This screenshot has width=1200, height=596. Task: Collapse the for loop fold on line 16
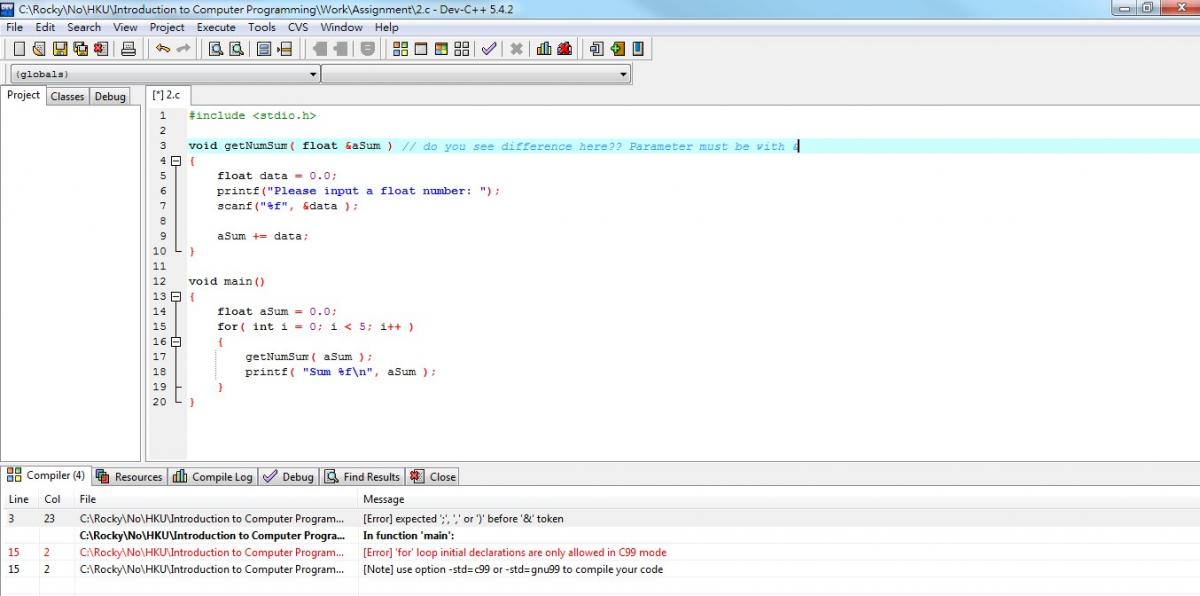pos(176,342)
